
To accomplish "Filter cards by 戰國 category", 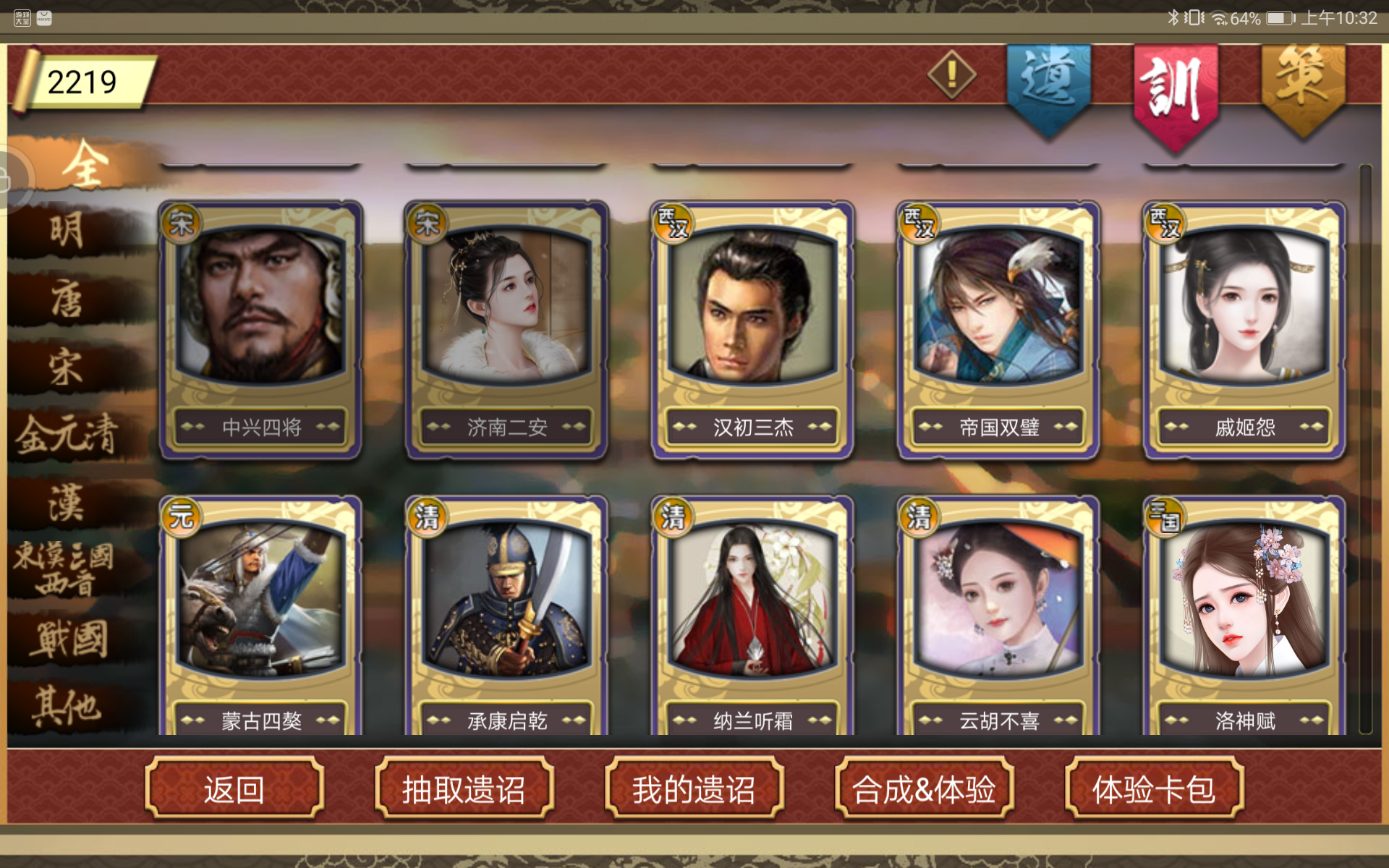I will tap(67, 639).
